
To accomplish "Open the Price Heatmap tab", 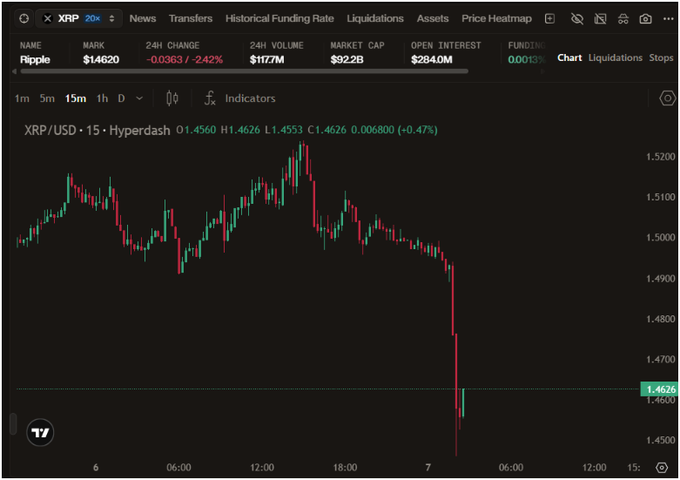I will pyautogui.click(x=497, y=19).
